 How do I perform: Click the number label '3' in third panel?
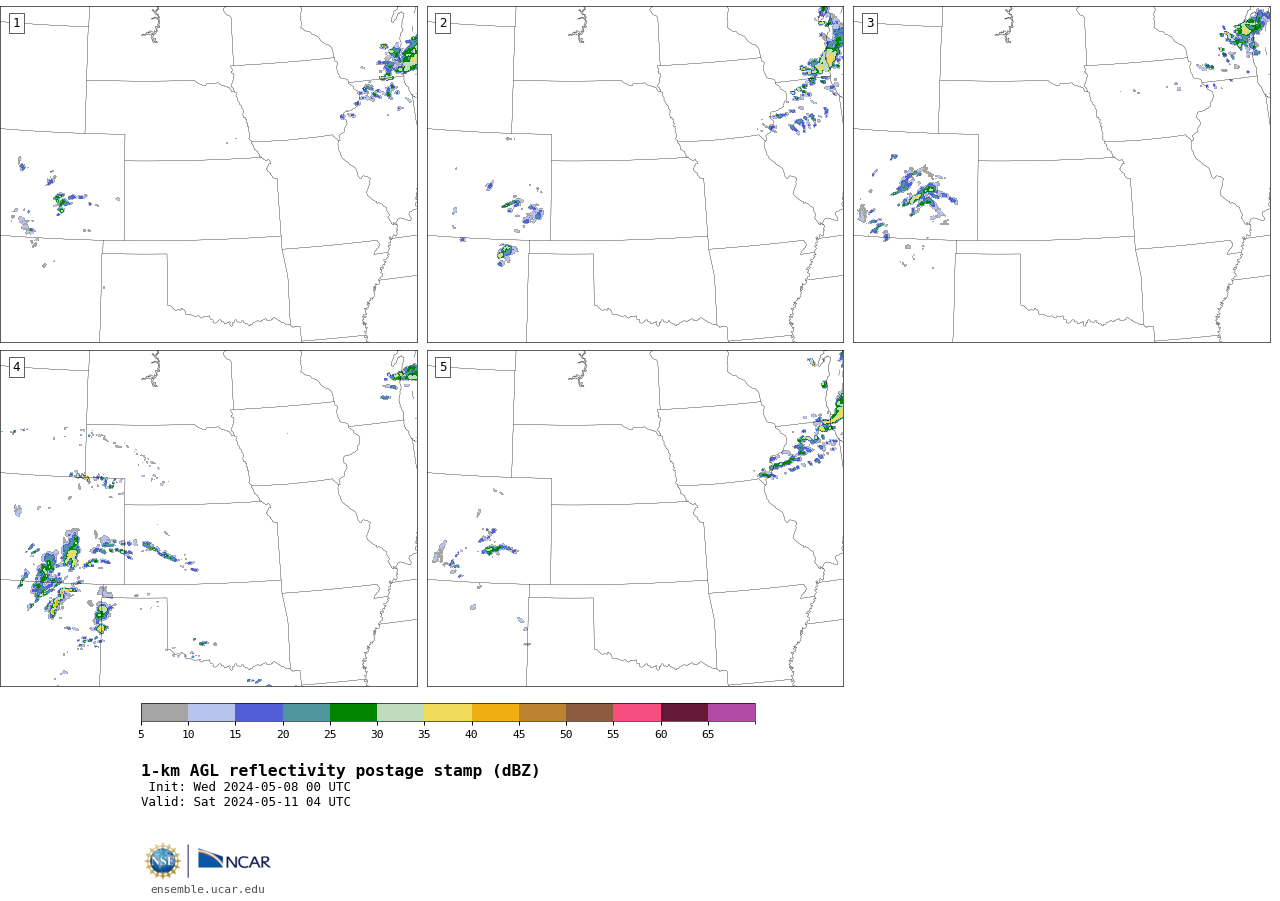(869, 23)
